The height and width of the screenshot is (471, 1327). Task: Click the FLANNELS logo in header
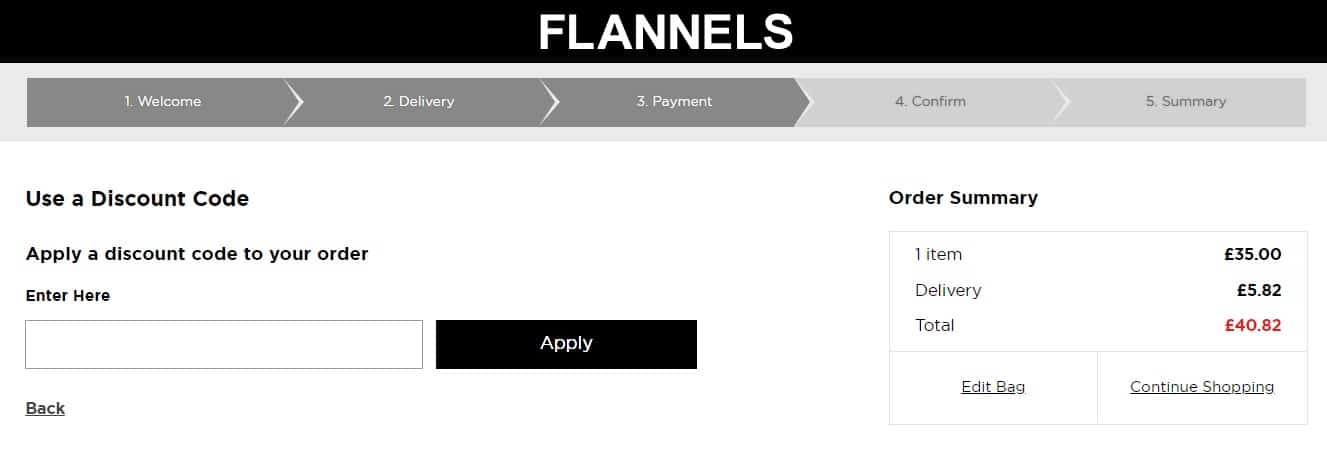(665, 32)
